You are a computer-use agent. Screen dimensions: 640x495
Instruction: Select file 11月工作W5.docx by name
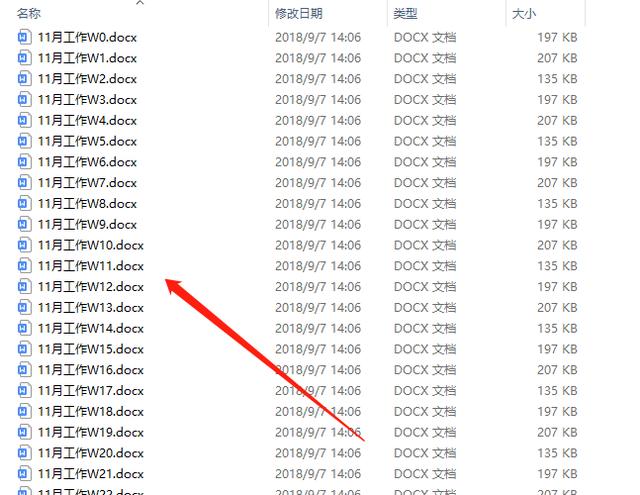point(87,141)
